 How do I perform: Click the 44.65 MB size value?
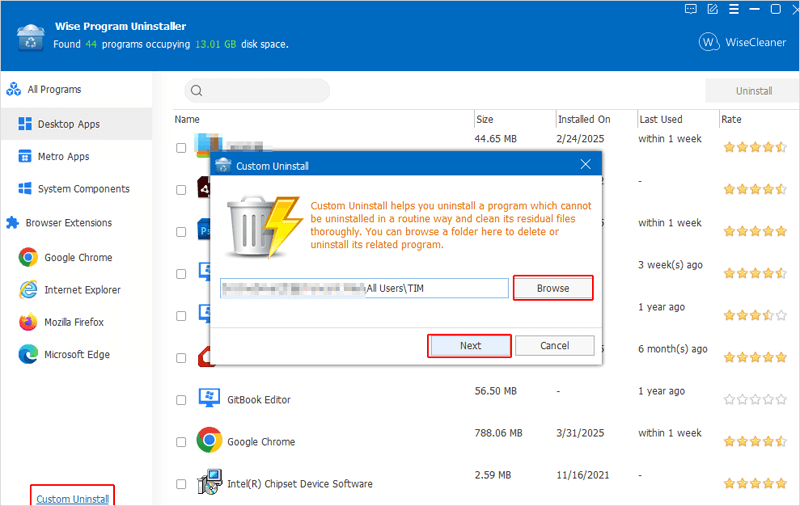[495, 139]
